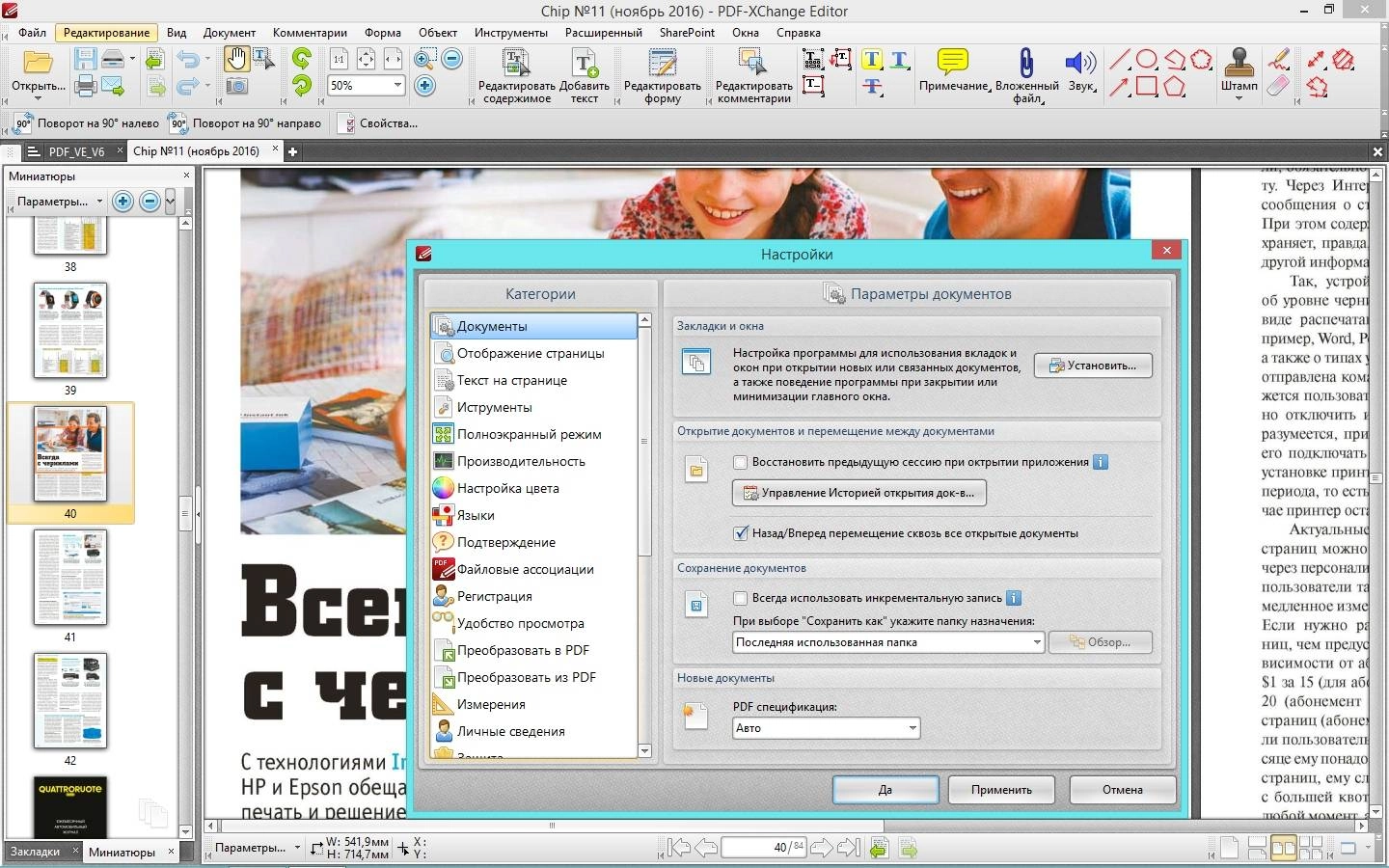The image size is (1389, 868).
Task: Select Файловые ассоциации category
Action: (x=533, y=569)
